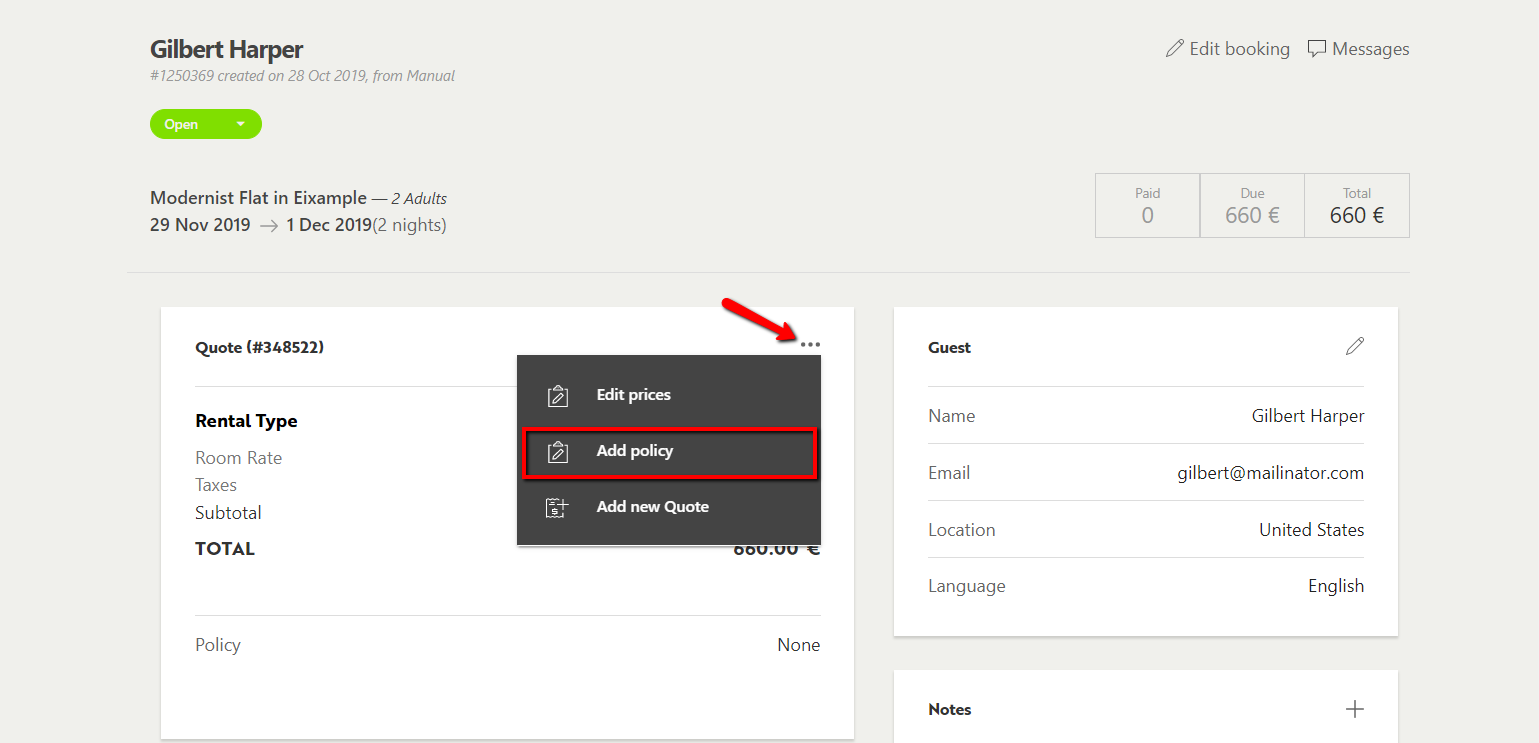Choose Add policy from the menu
The image size is (1539, 743).
(669, 451)
